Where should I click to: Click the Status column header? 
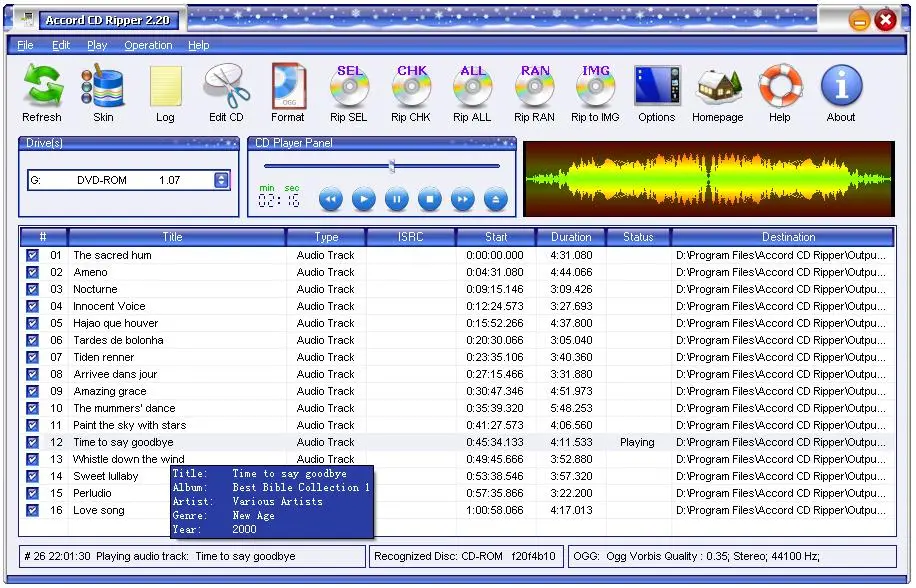[x=639, y=236]
